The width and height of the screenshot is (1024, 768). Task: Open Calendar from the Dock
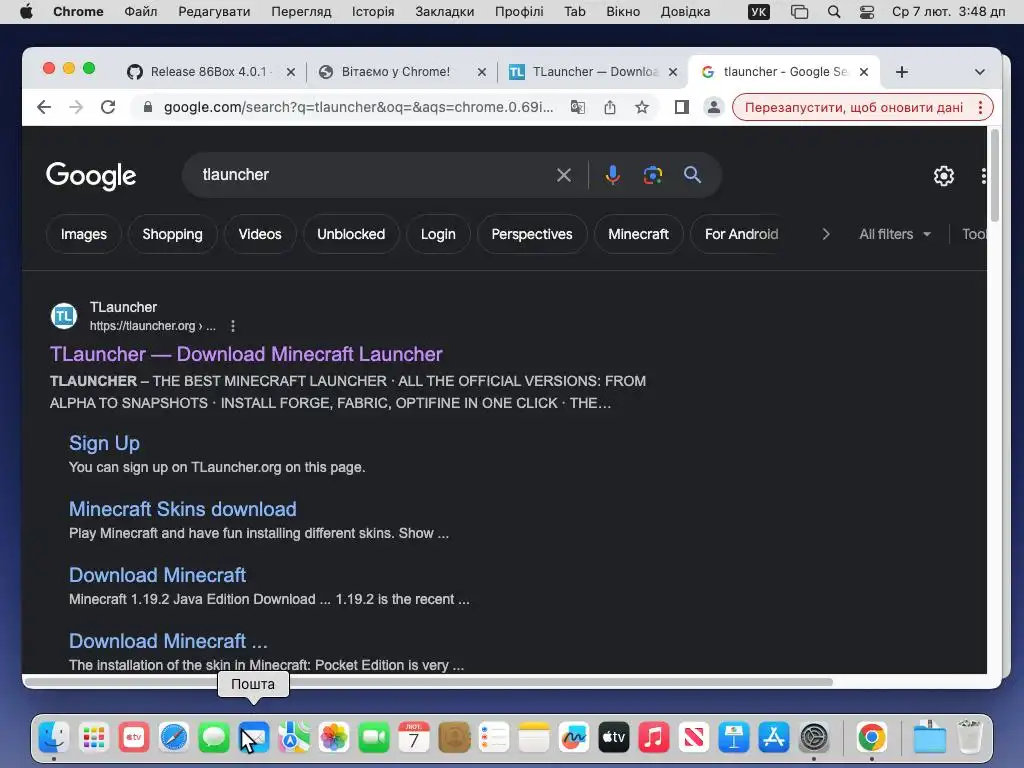(x=413, y=738)
